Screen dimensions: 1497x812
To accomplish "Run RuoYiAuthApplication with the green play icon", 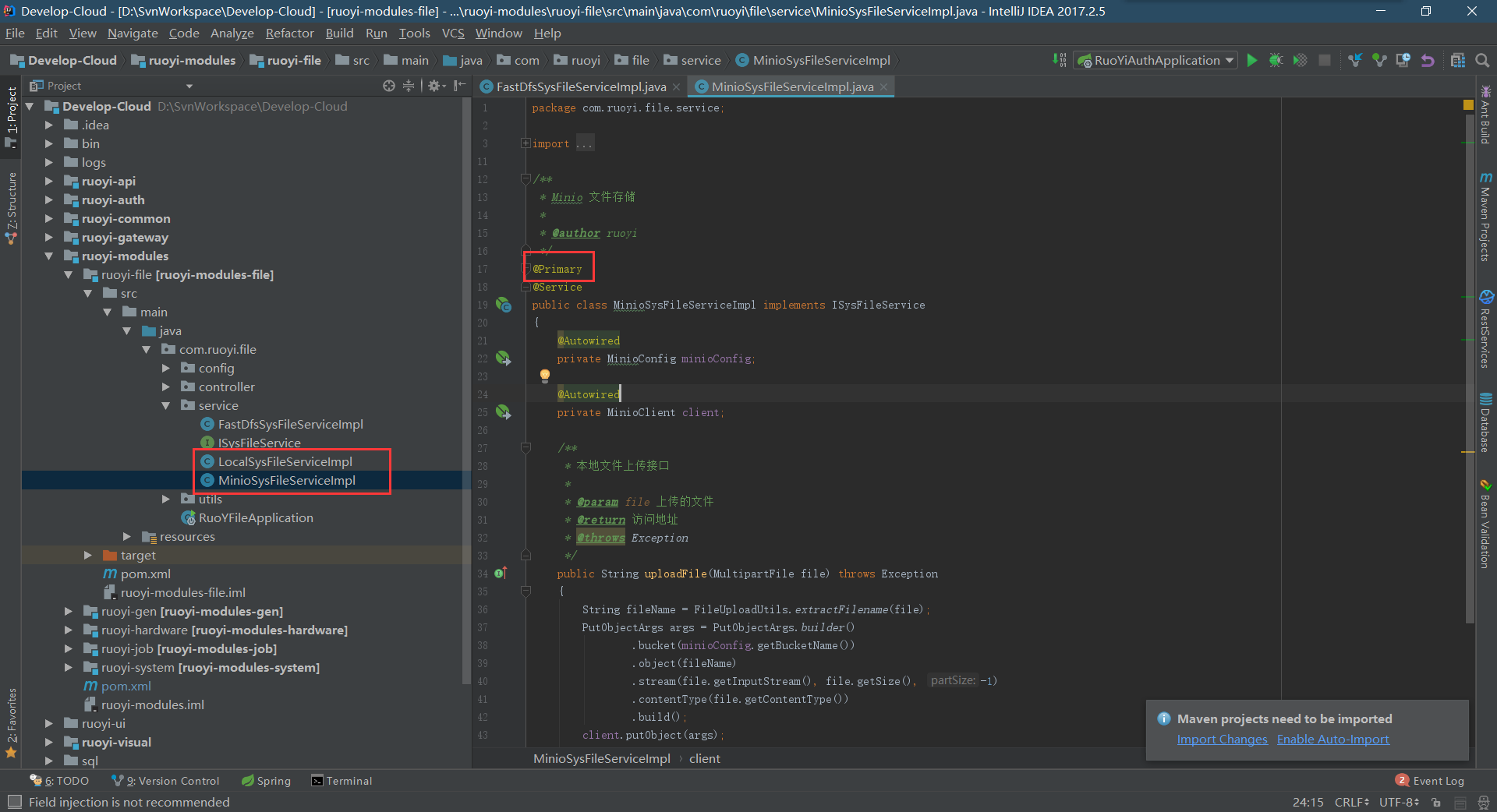I will pyautogui.click(x=1252, y=60).
